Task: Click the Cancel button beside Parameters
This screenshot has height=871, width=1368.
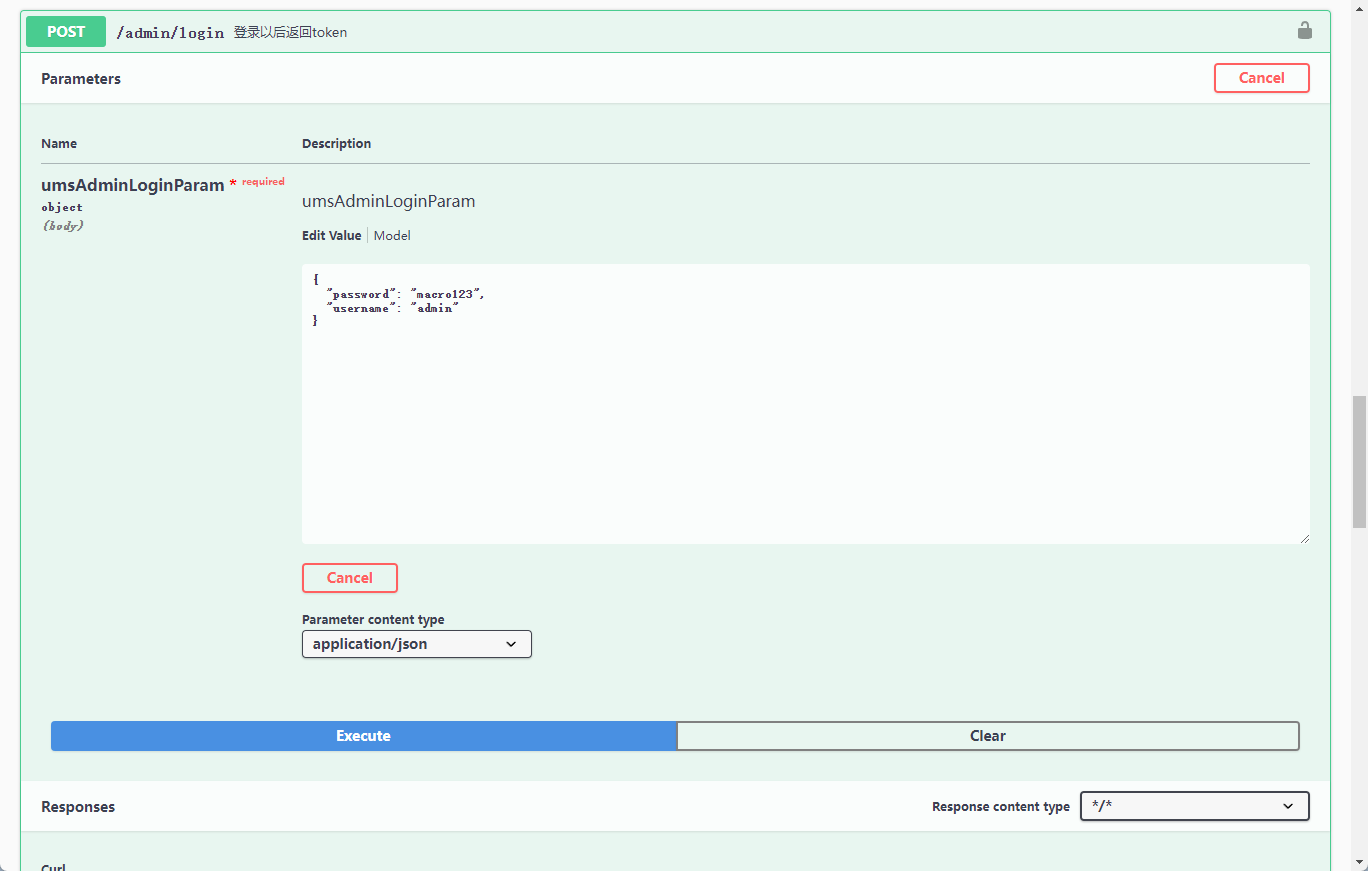Action: [x=1261, y=78]
